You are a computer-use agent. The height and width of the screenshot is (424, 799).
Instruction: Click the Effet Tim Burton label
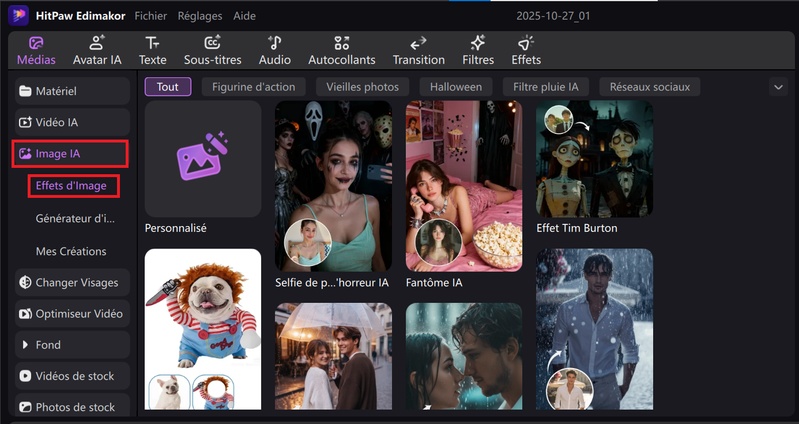(577, 228)
